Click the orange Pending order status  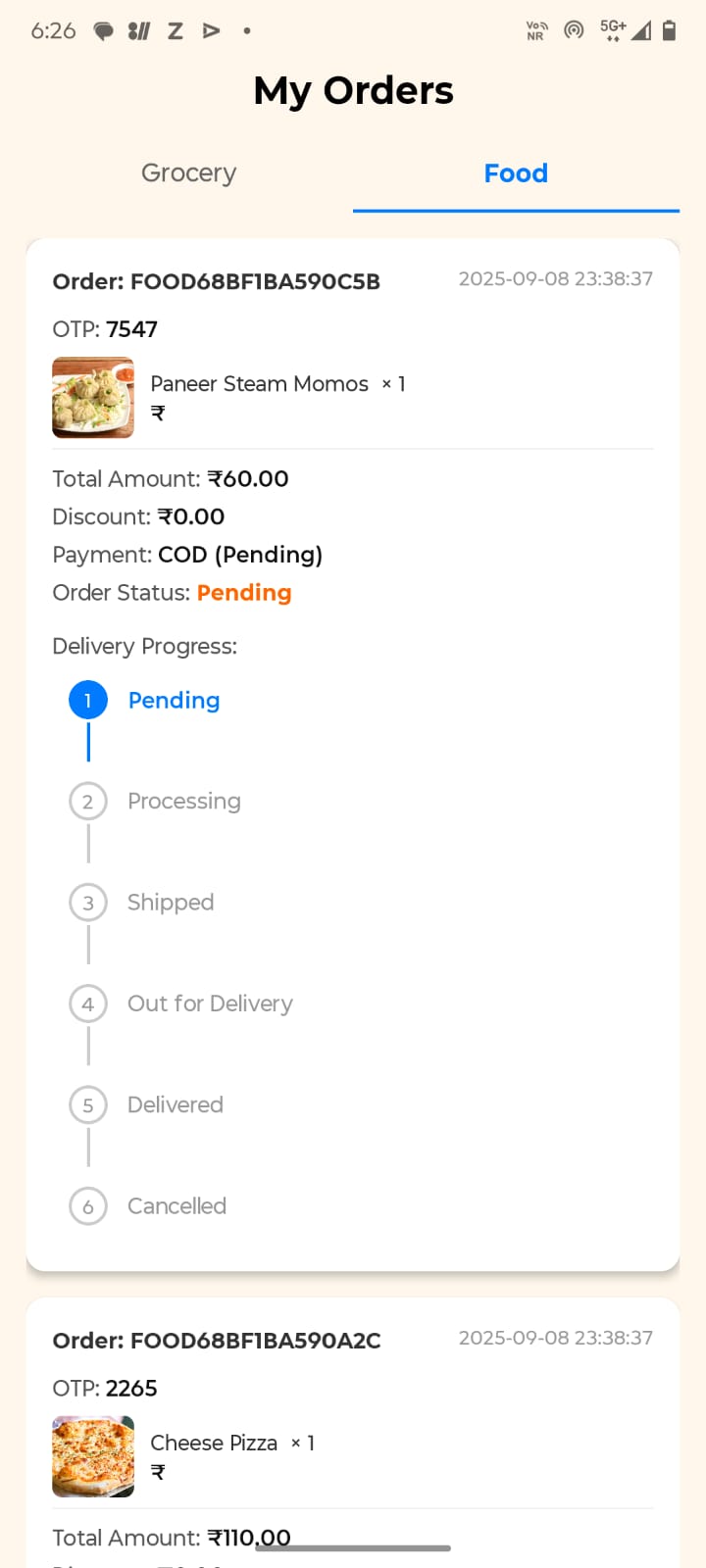click(244, 593)
